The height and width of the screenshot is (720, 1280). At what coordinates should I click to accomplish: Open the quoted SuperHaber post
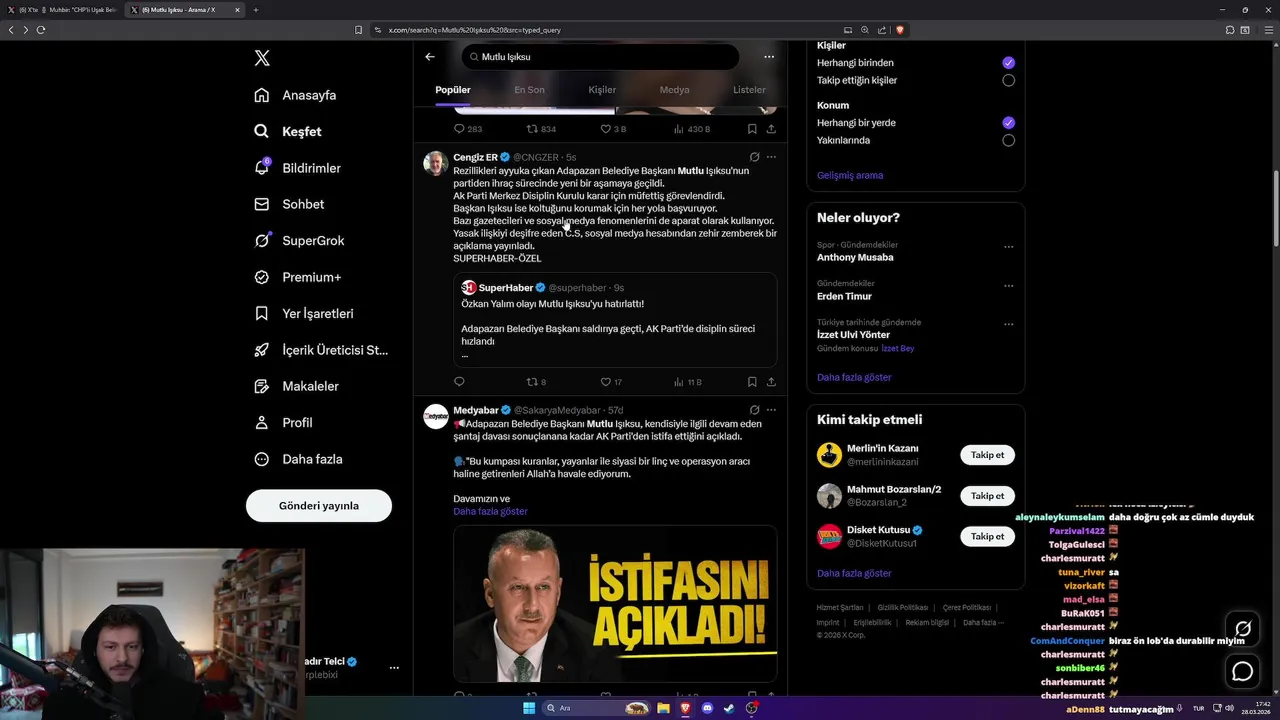click(x=615, y=320)
